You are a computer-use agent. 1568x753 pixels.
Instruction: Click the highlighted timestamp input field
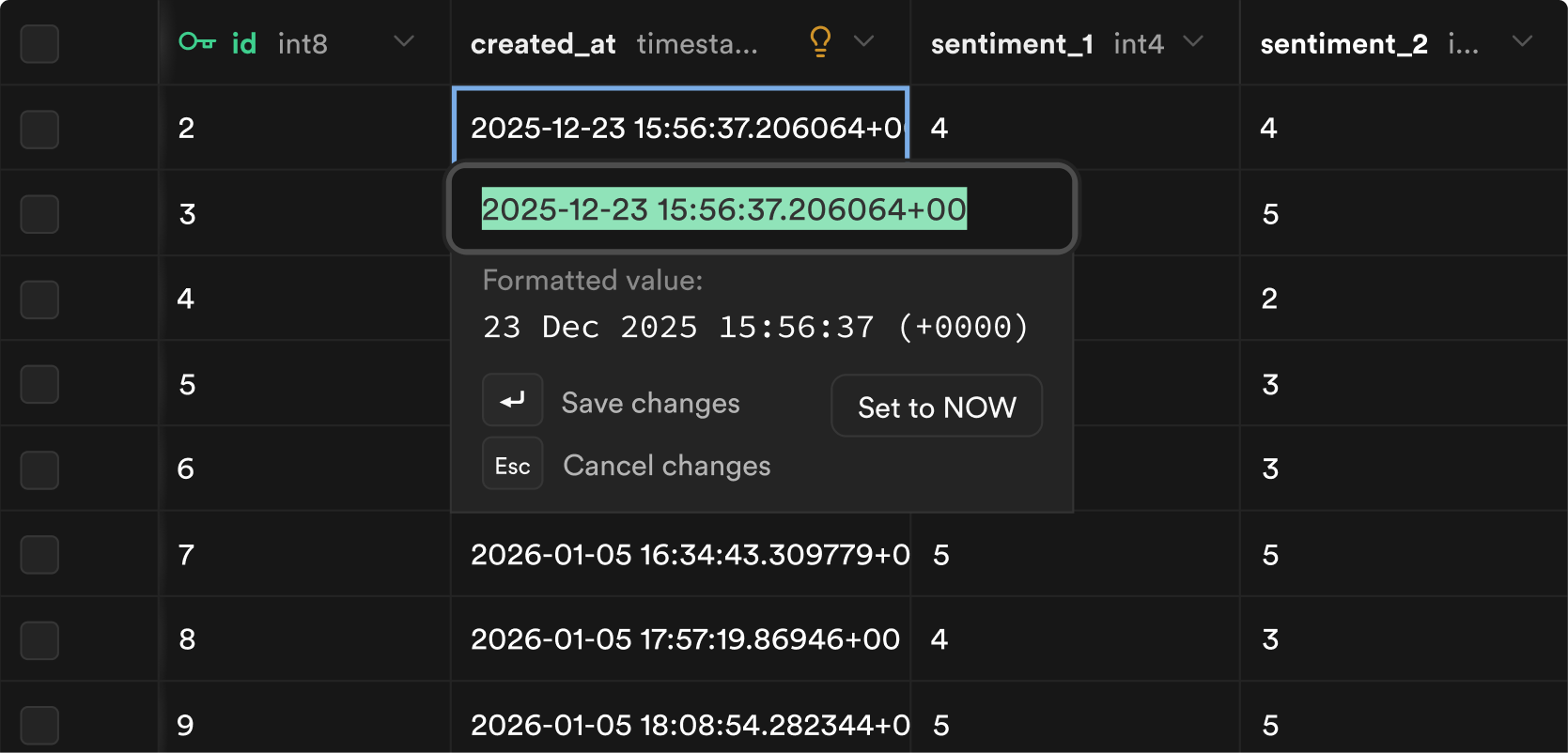762,209
